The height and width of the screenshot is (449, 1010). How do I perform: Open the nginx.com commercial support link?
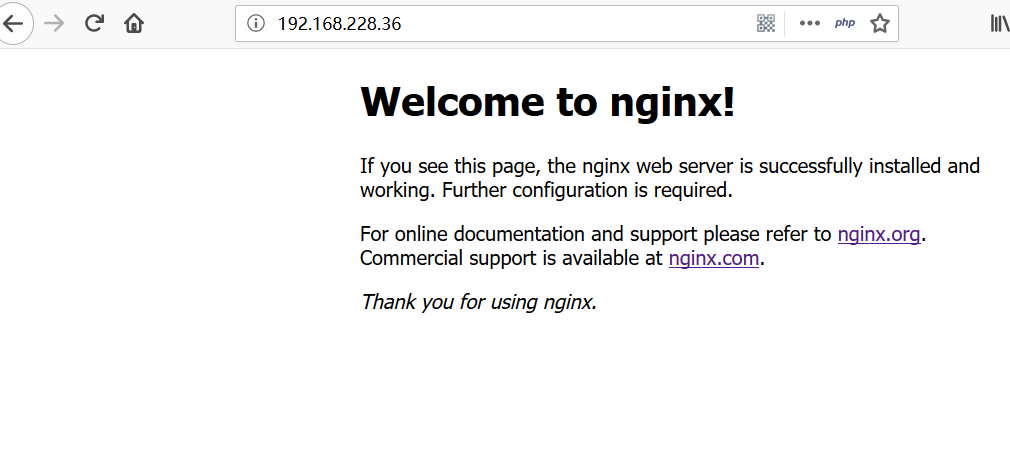click(714, 258)
